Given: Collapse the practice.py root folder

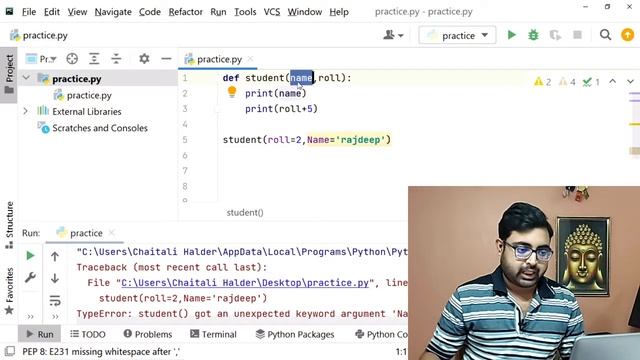Looking at the screenshot, I should tap(26, 78).
